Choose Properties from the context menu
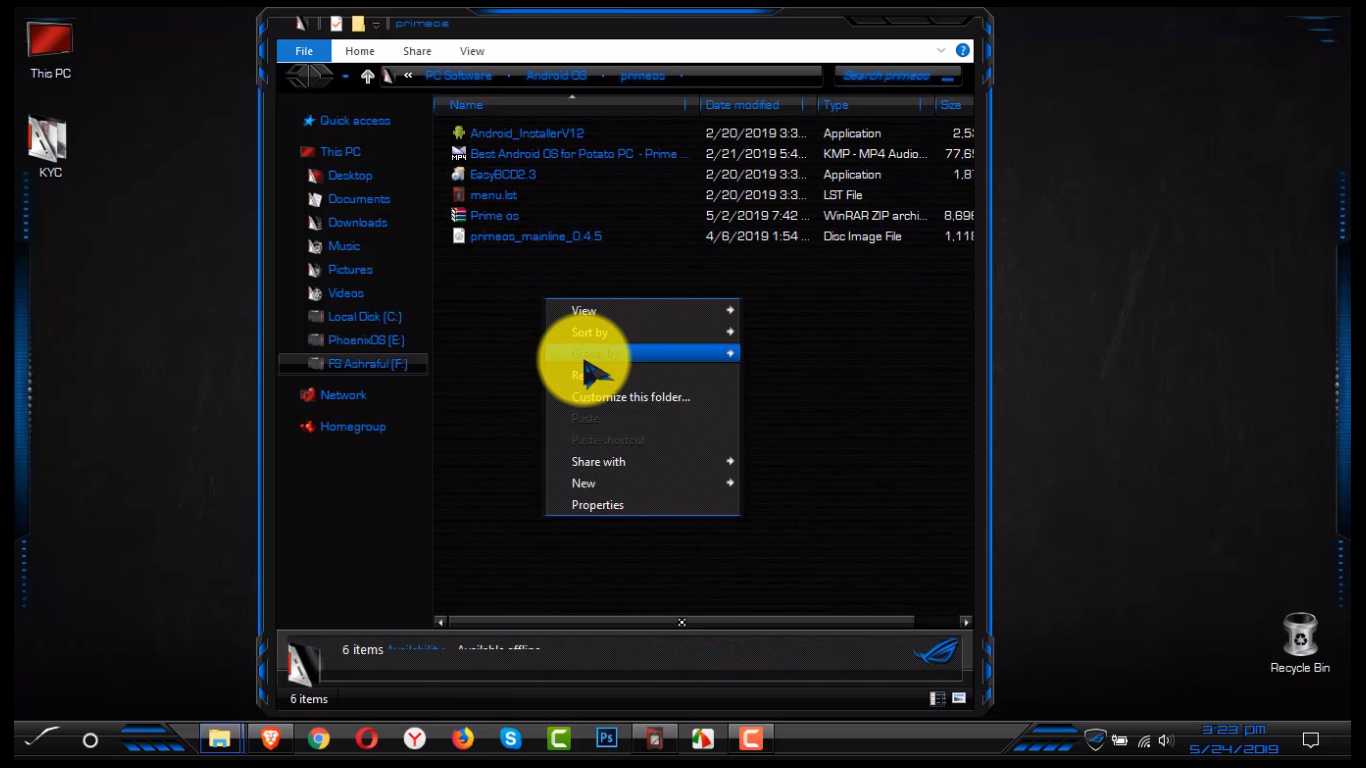This screenshot has height=768, width=1366. pos(642,505)
